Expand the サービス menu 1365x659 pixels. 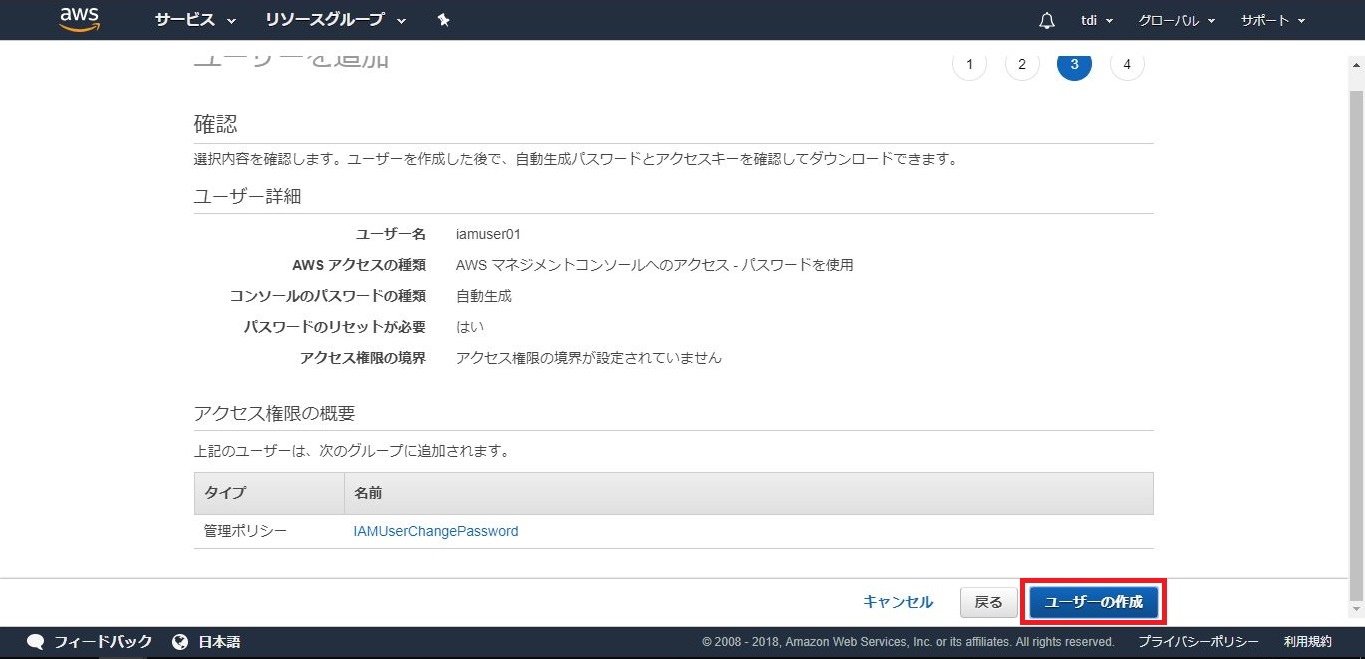point(195,20)
